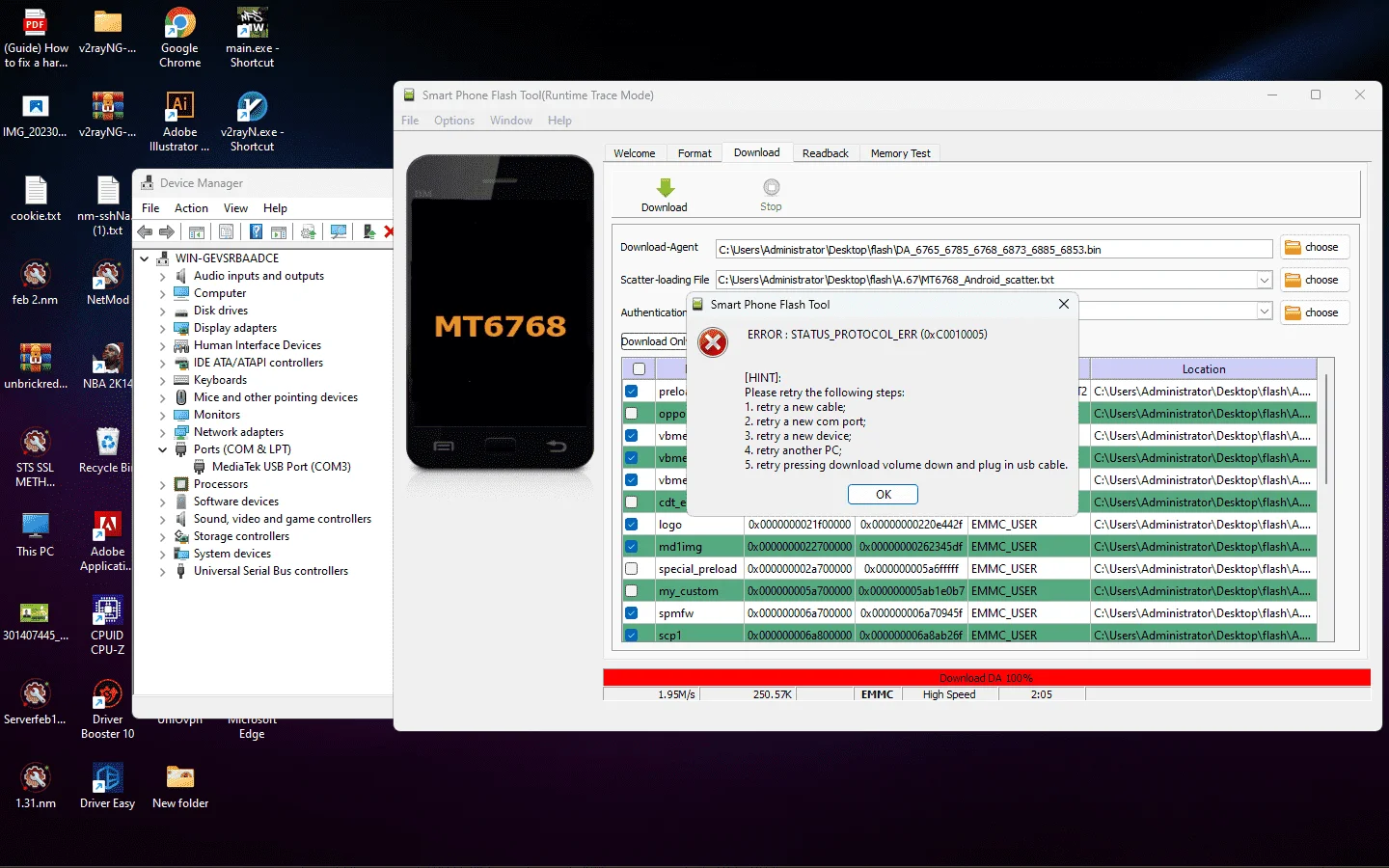Viewport: 1389px width, 868px height.
Task: Uncheck the spmfw partition checkbox
Action: [x=632, y=613]
